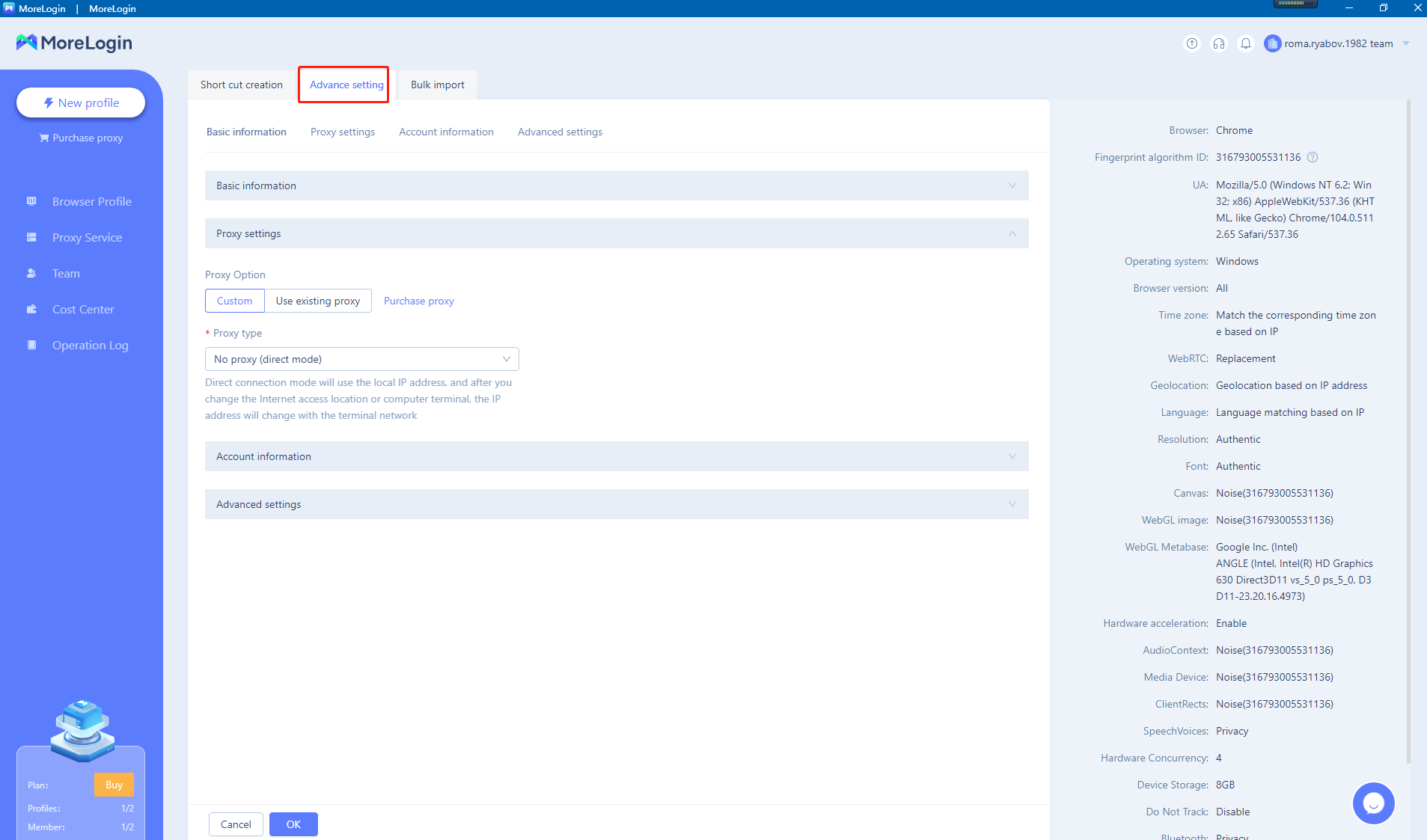Click the Do Not Track Disable value
Screen dimensions: 1427x840
pyautogui.click(x=1232, y=812)
